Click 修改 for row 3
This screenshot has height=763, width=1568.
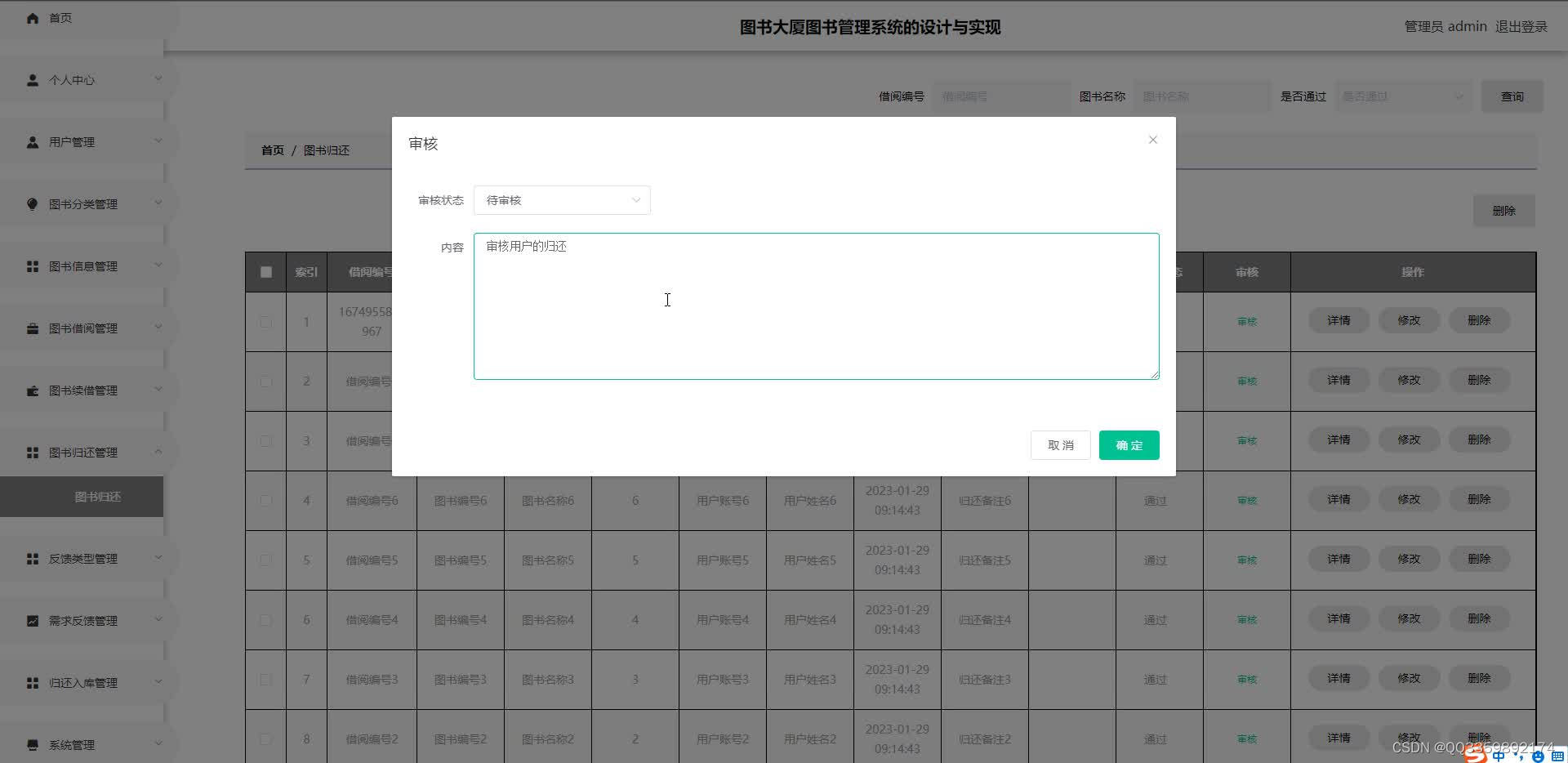click(1410, 440)
